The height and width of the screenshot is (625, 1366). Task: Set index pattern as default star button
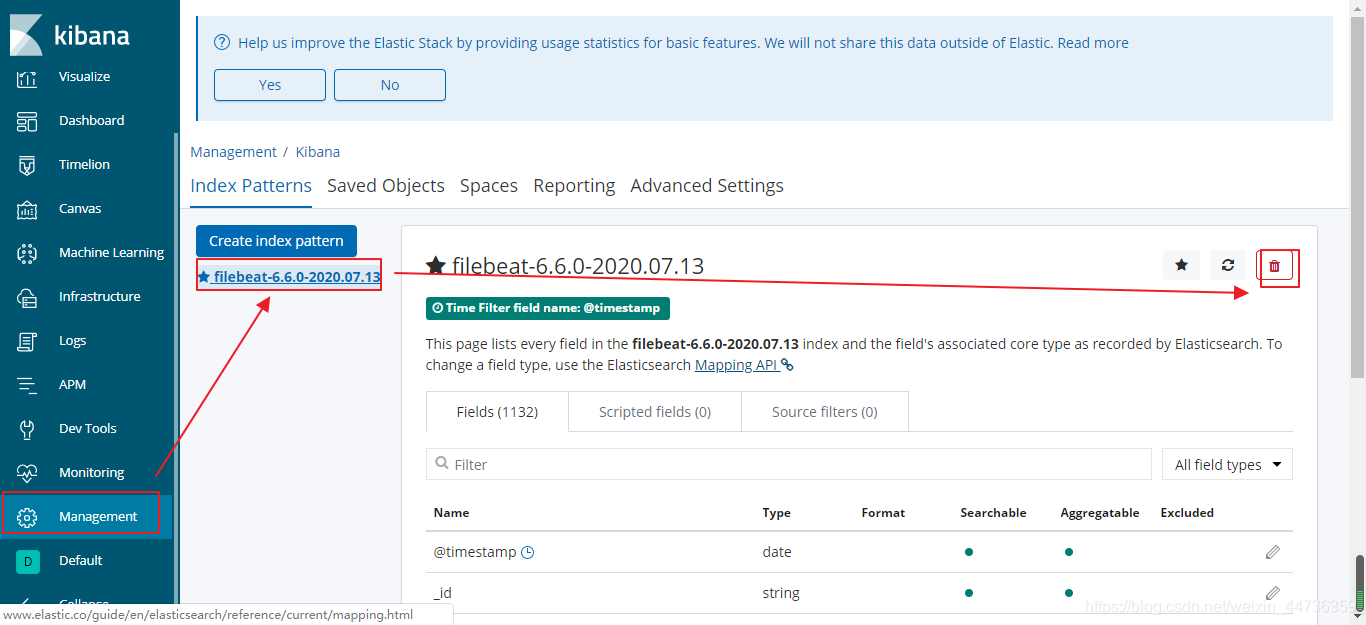point(1181,265)
